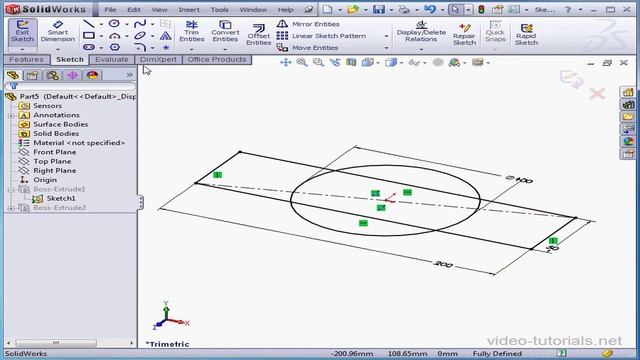Click the Trim Entities tool
This screenshot has height=360, width=640.
pos(191,31)
